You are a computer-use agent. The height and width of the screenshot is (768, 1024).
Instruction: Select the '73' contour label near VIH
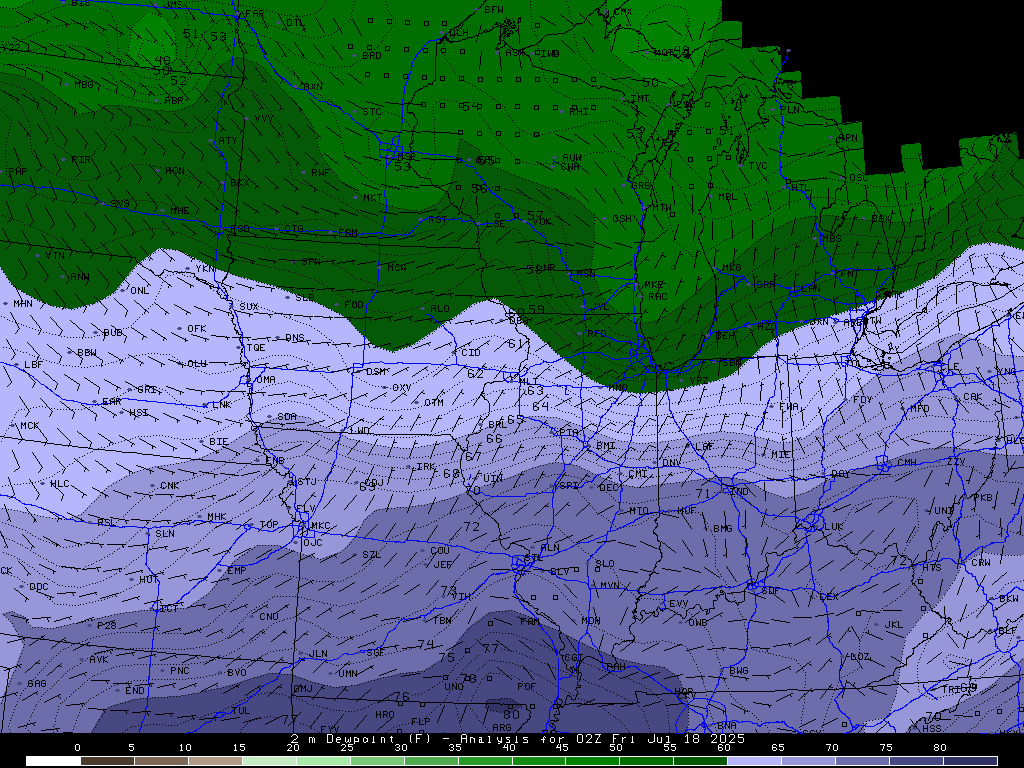449,590
